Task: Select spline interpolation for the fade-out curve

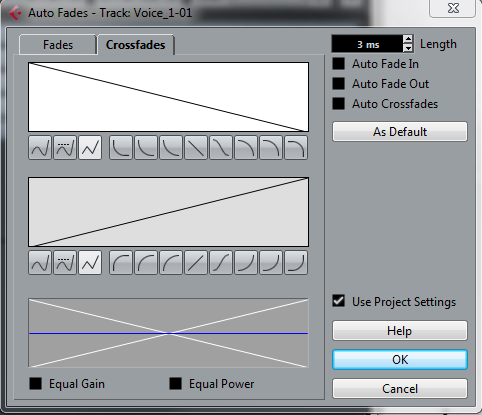Action: tap(40, 148)
